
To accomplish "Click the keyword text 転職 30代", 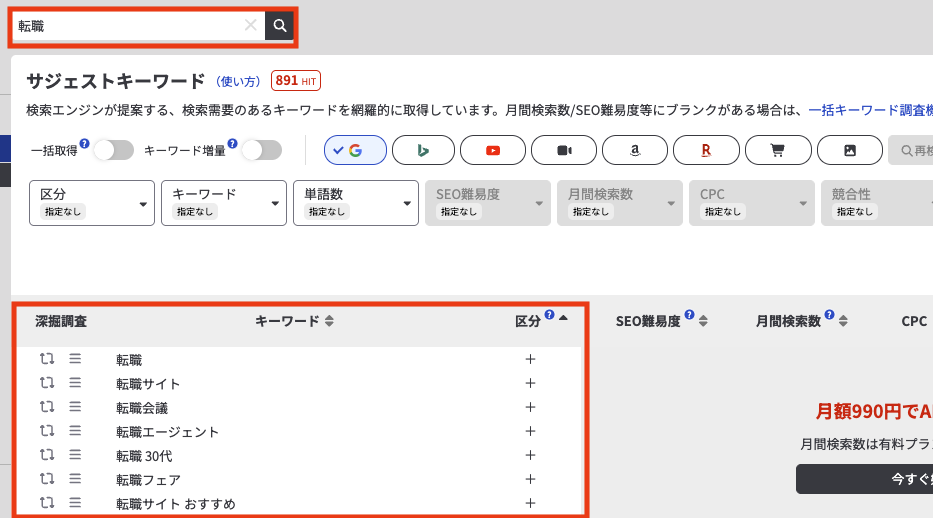I will coord(144,456).
